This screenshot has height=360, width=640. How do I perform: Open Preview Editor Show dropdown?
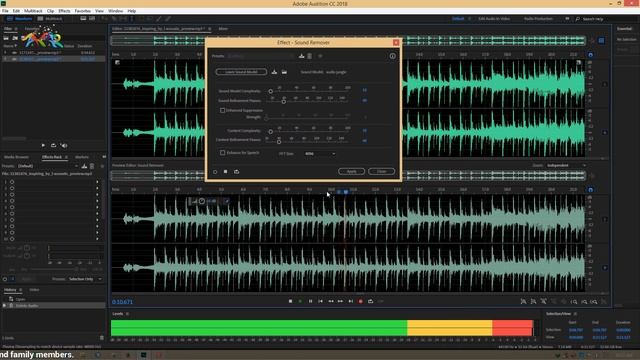(567, 165)
